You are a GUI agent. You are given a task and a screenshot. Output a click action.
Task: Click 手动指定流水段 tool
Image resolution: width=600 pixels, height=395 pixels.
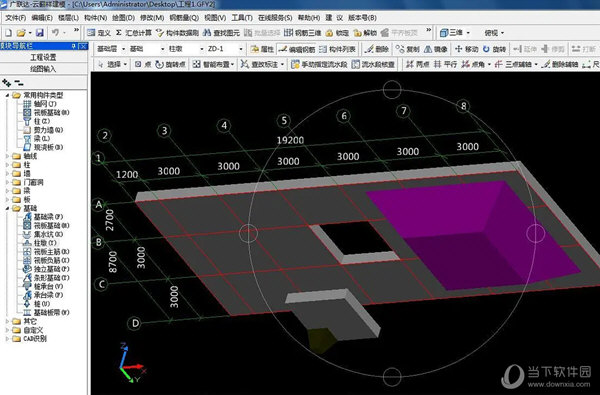[319, 64]
